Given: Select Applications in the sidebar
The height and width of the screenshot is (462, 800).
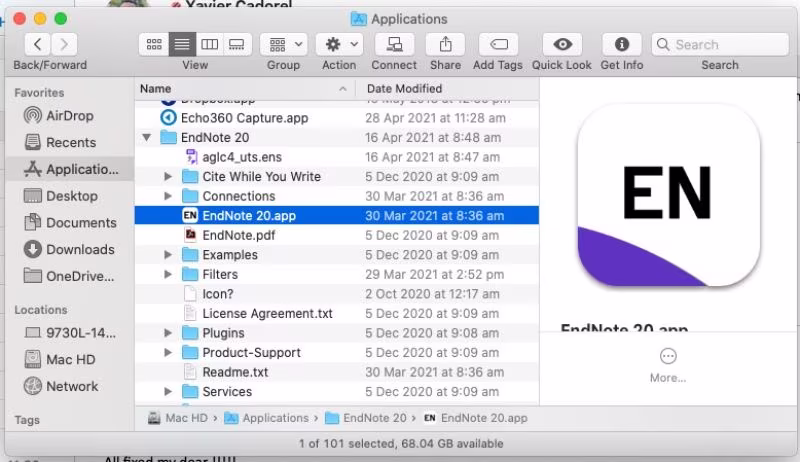Looking at the screenshot, I should [70, 169].
